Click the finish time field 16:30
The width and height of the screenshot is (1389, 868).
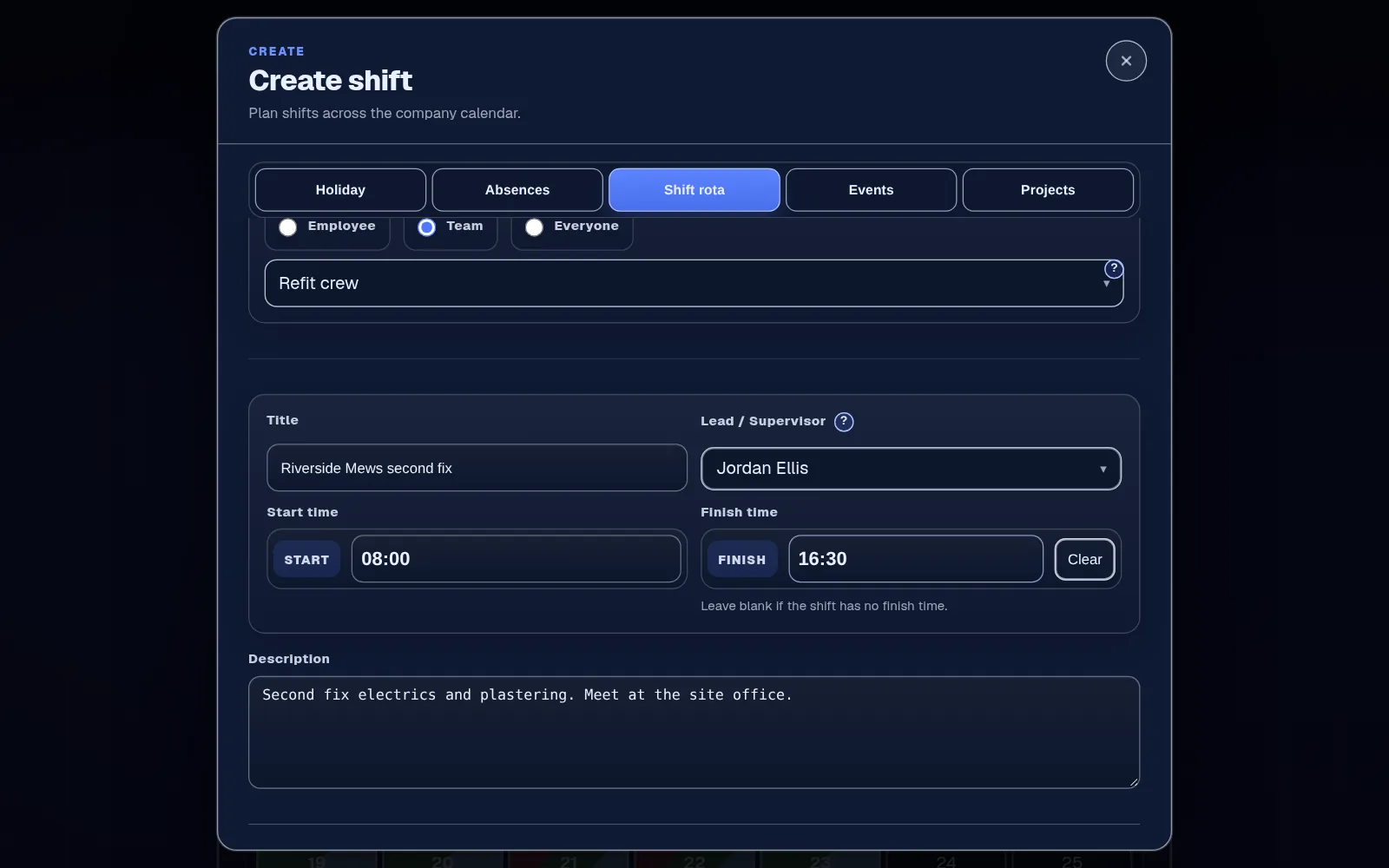pyautogui.click(x=916, y=559)
